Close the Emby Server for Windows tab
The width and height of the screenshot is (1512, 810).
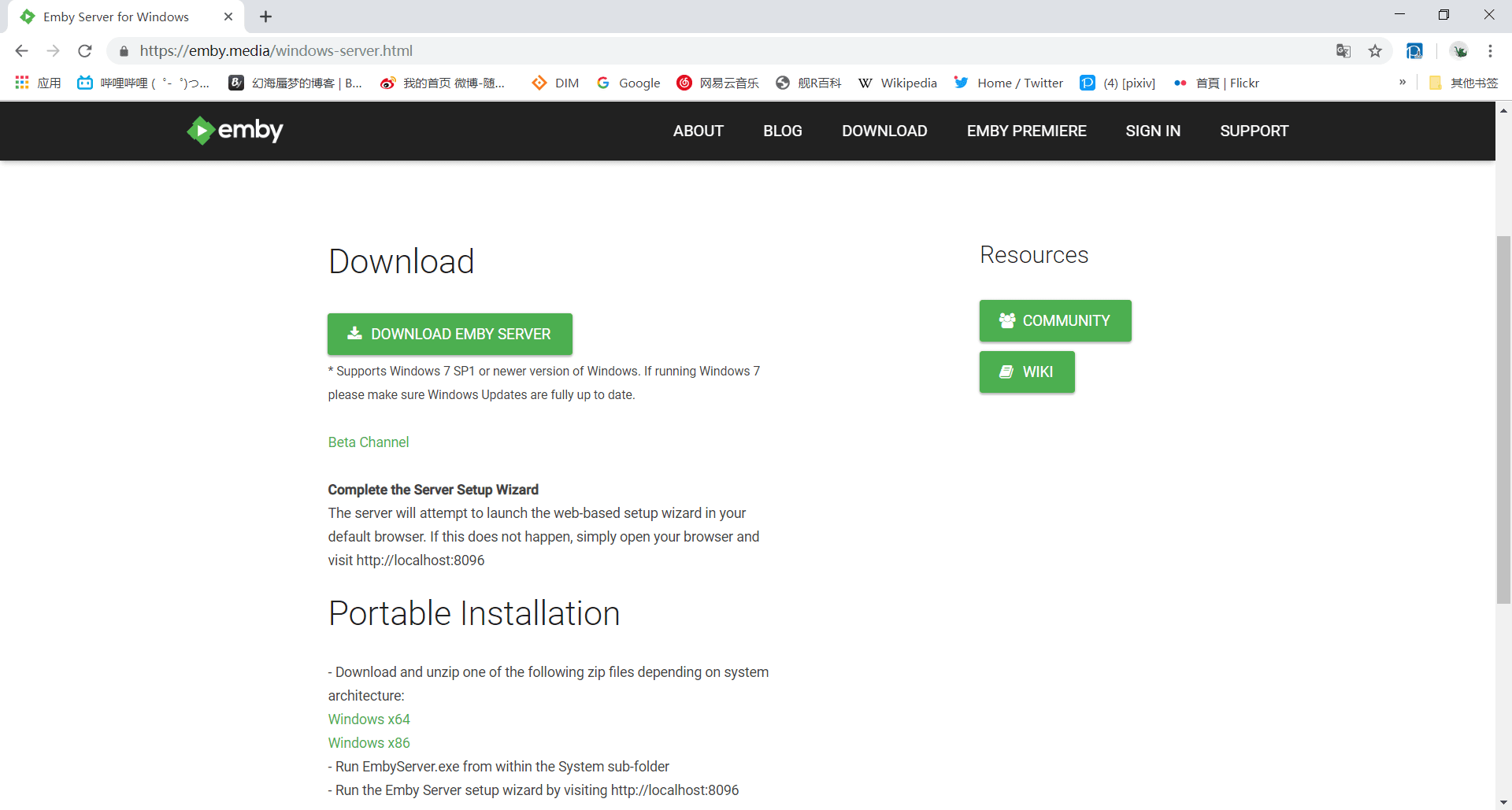[x=228, y=17]
